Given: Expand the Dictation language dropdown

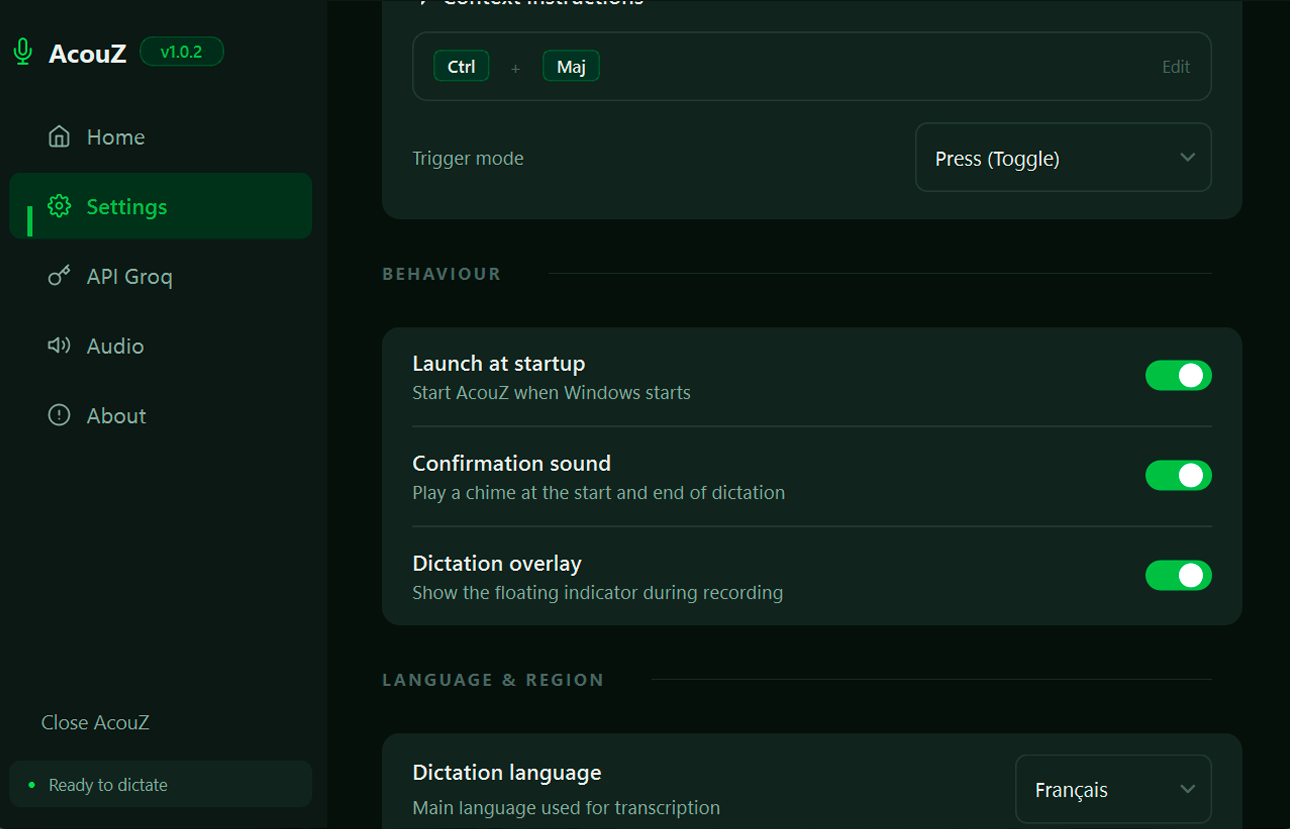Looking at the screenshot, I should pyautogui.click(x=1112, y=790).
